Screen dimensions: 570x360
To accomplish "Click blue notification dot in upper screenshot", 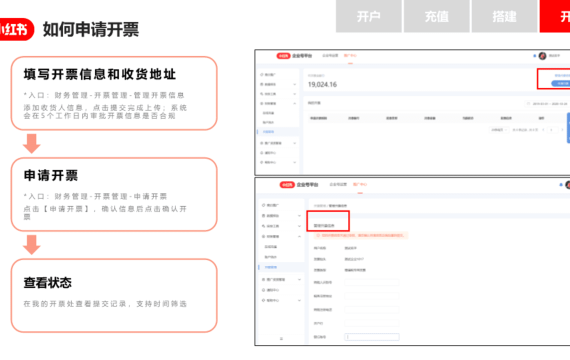I will 534,56.
